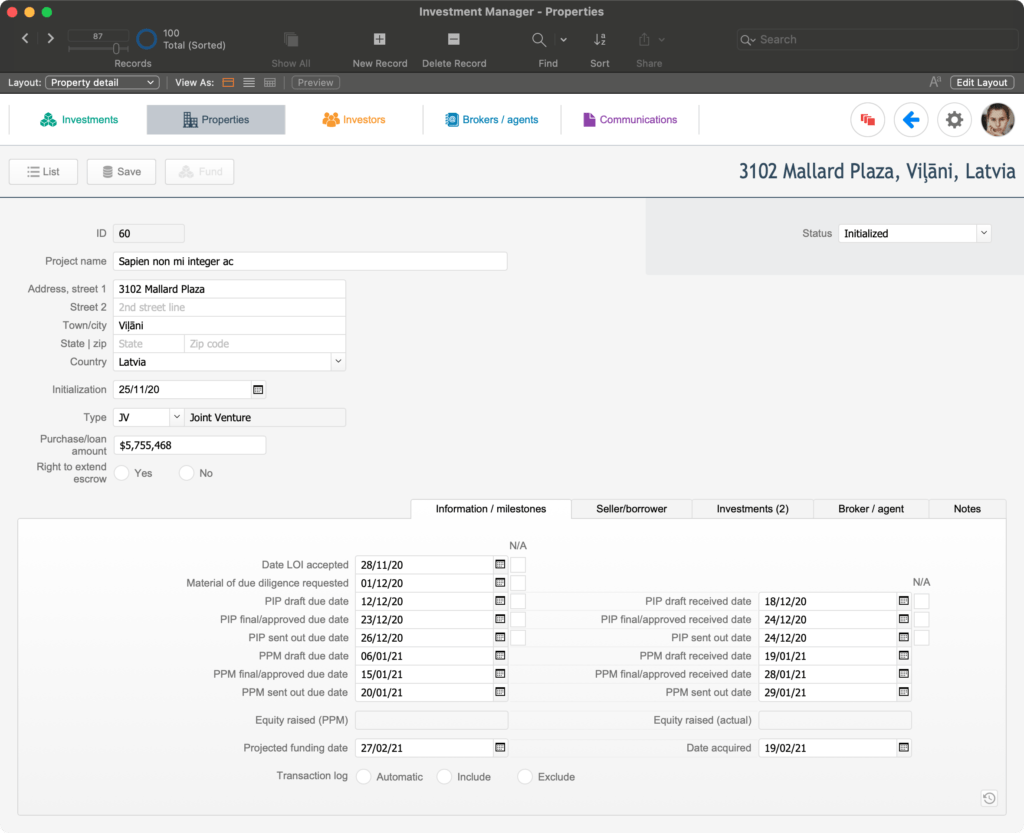Click the Save button
Screen dimensions: 1024x833
point(121,171)
